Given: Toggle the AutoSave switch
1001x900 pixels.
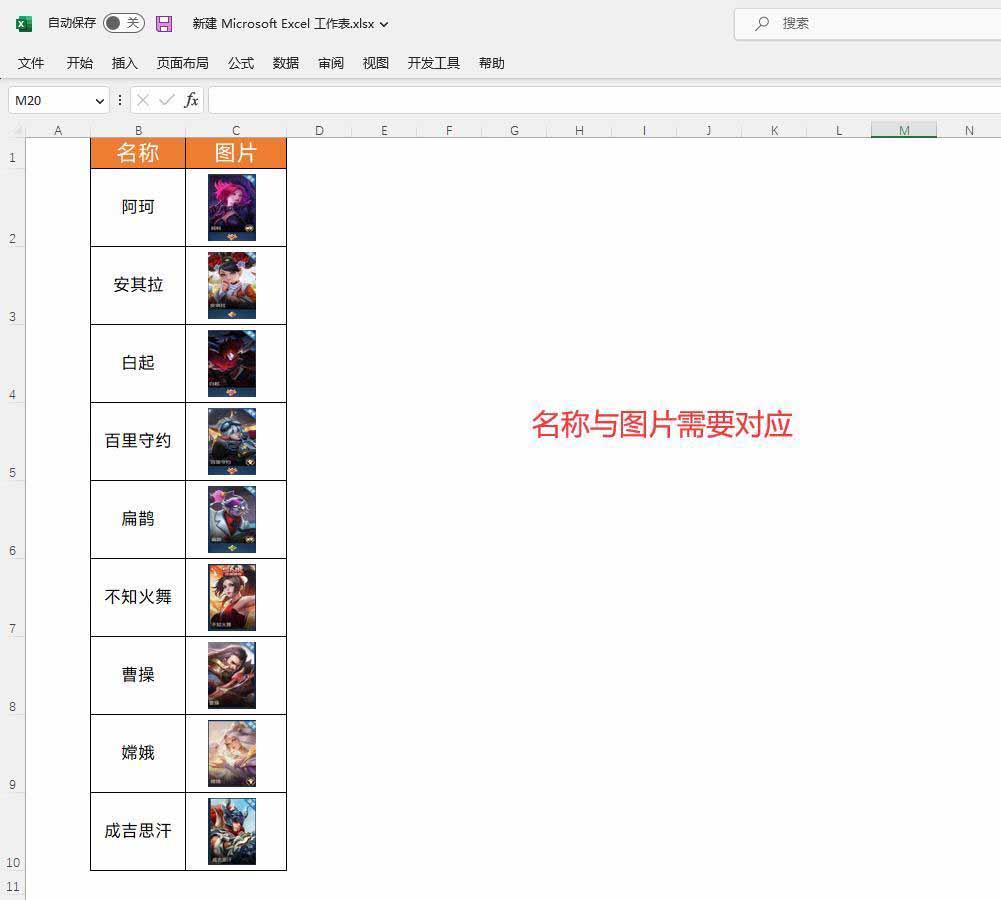Looking at the screenshot, I should pyautogui.click(x=123, y=23).
